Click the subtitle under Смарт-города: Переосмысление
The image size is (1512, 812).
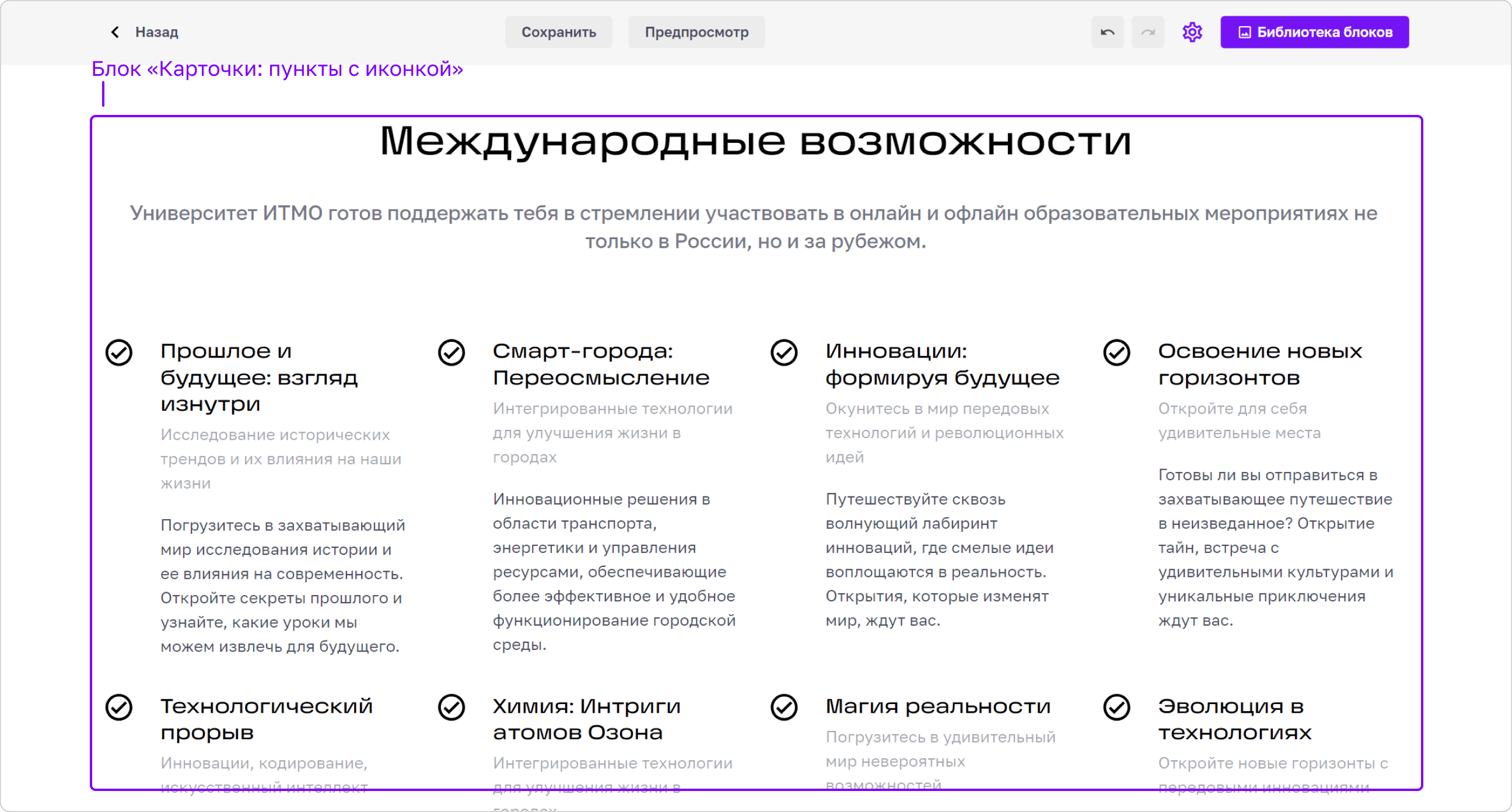pos(612,433)
